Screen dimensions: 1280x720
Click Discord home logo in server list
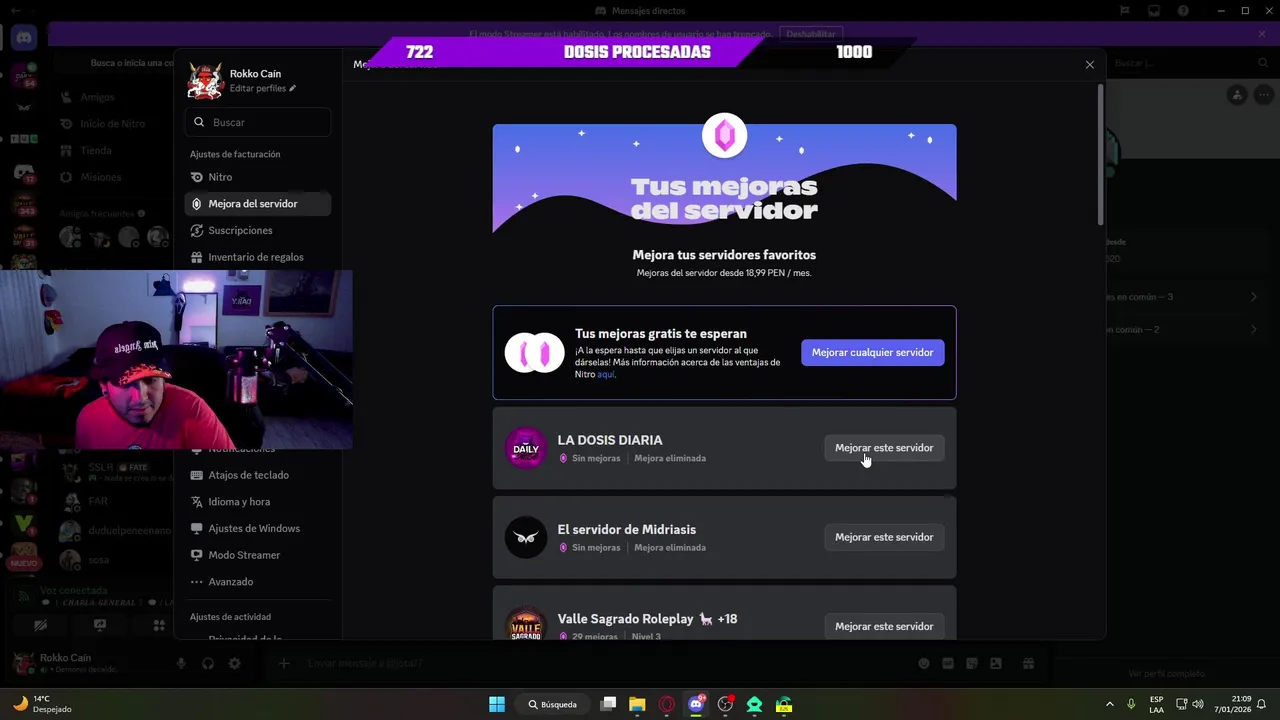(24, 38)
